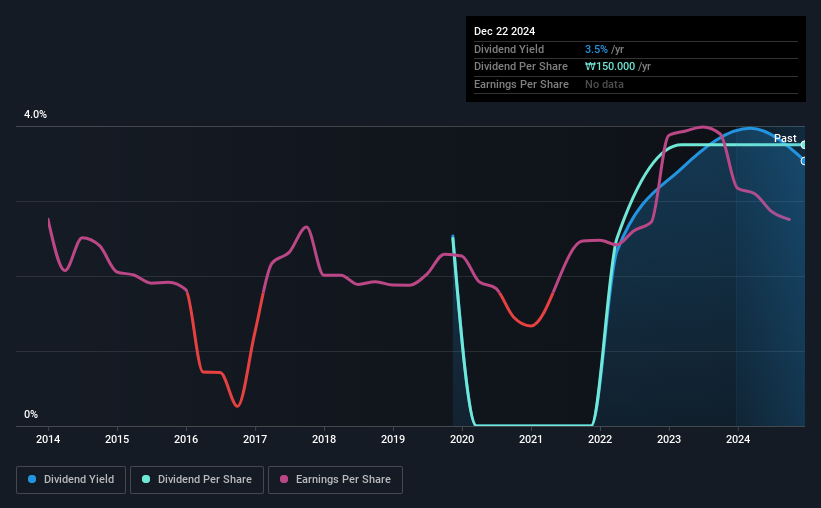Select the 2018 label on the time axis
Image resolution: width=821 pixels, height=508 pixels.
[324, 439]
